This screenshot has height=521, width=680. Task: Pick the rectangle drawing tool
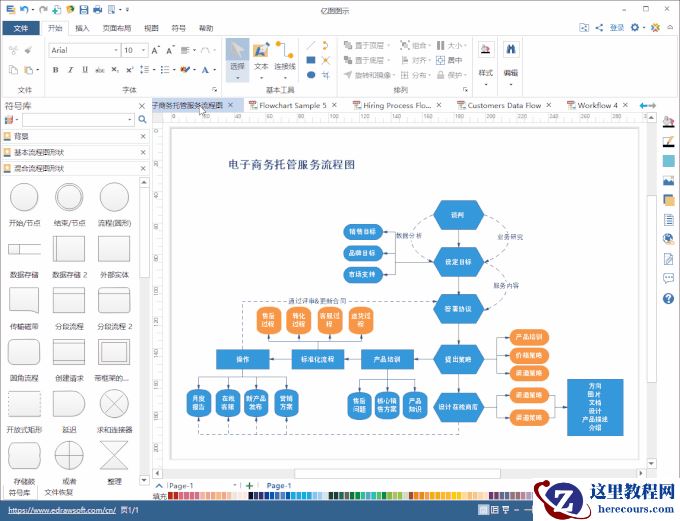point(311,60)
